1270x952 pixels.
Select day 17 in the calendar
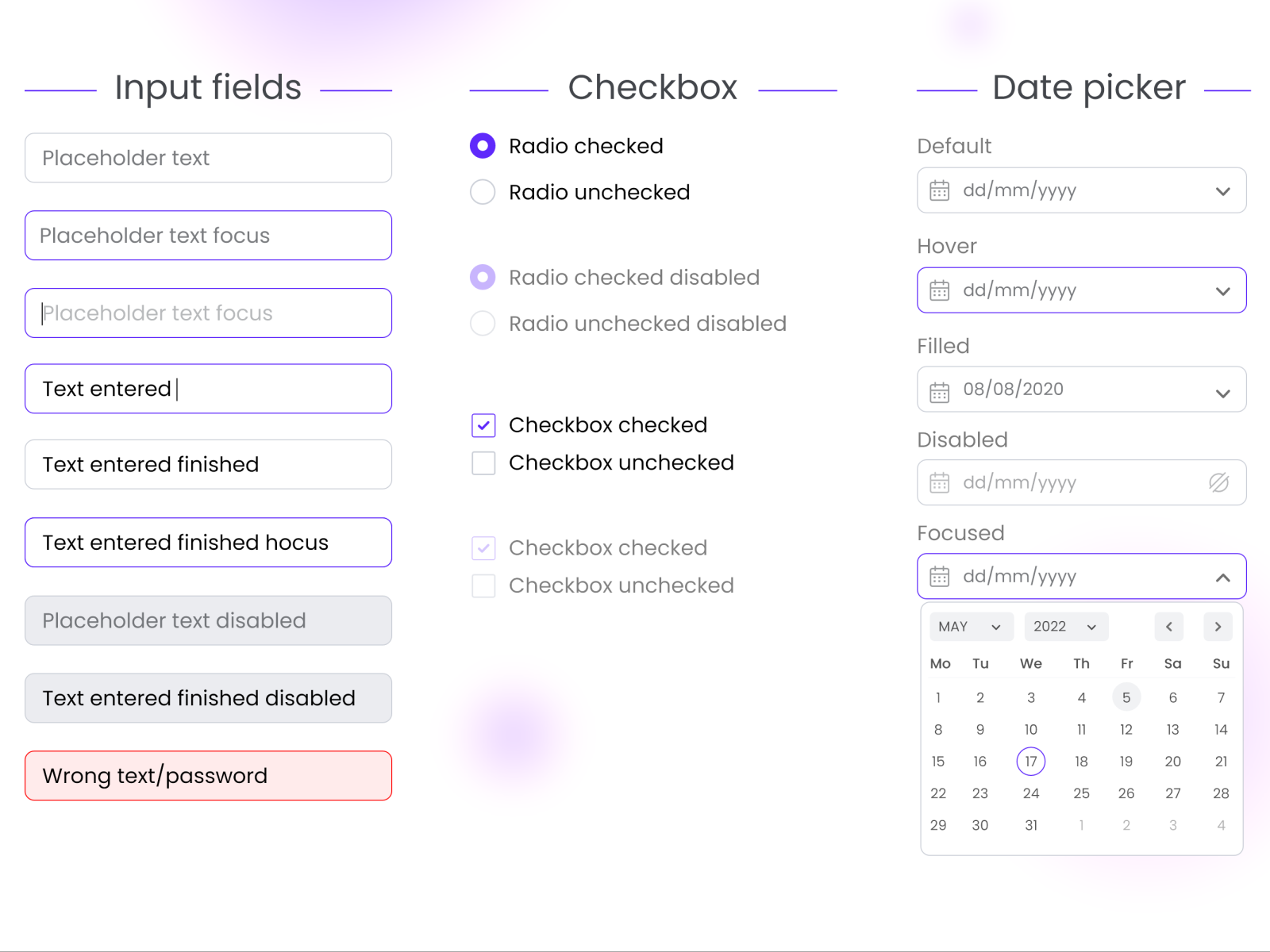tap(1030, 762)
